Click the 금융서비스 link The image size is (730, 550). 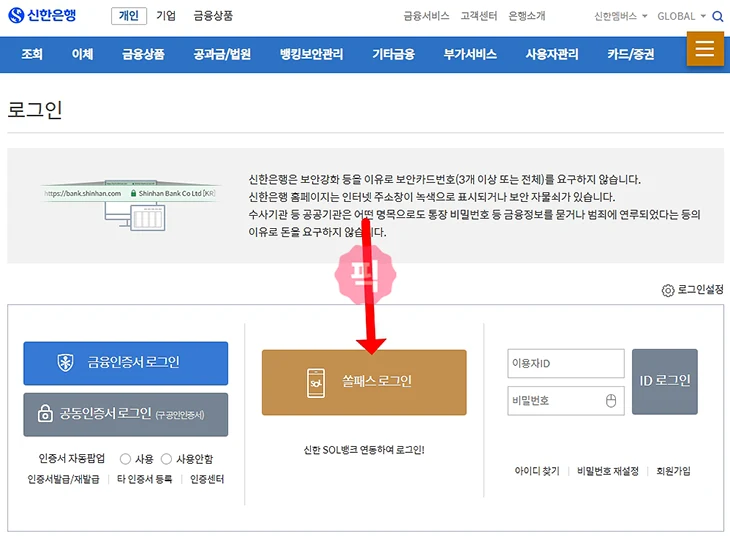tap(426, 16)
